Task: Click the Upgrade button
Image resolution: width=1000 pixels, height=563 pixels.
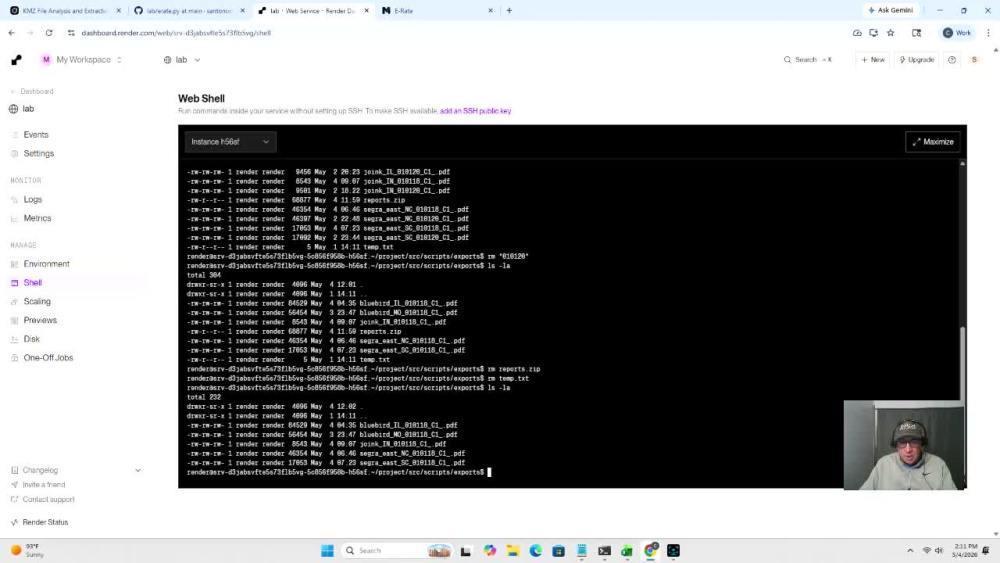Action: tap(916, 59)
